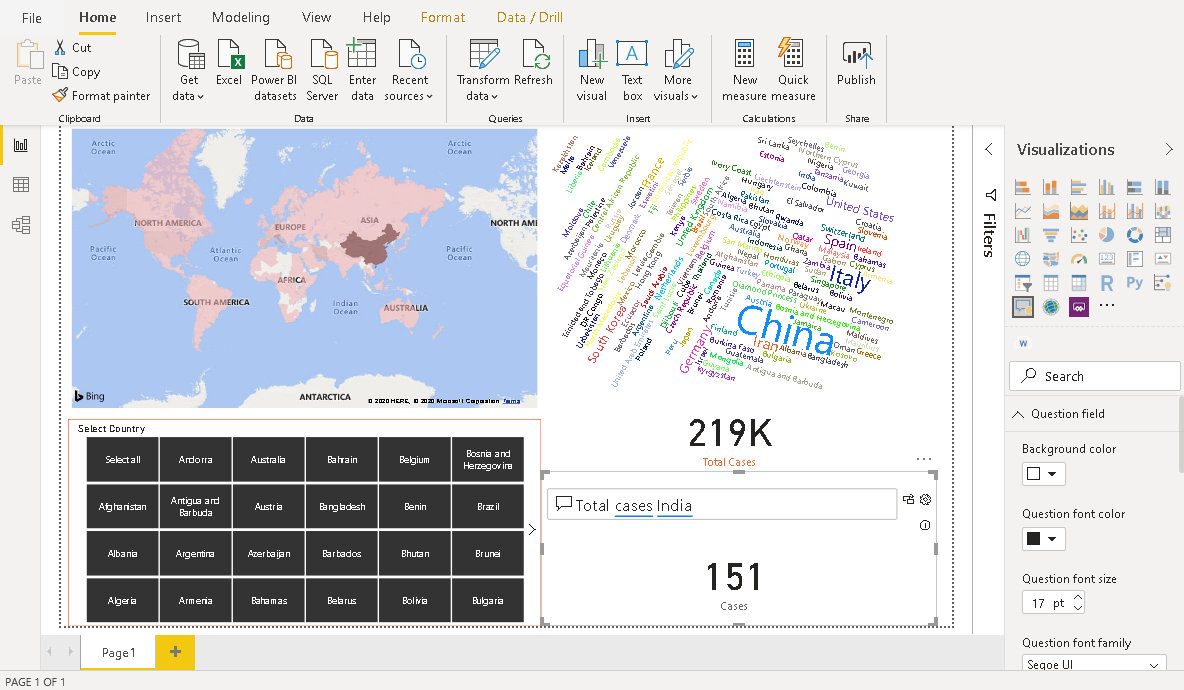
Task: Select the Scatter chart visual
Action: tap(1079, 235)
